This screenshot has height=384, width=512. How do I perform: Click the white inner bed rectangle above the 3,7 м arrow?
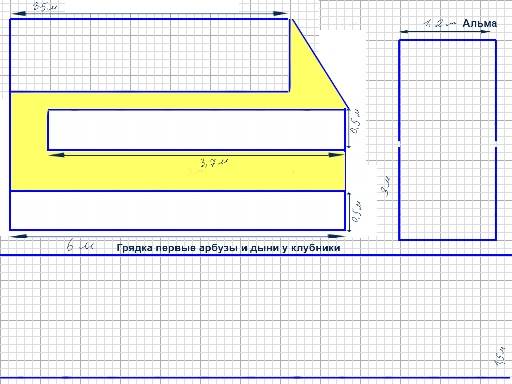point(196,129)
